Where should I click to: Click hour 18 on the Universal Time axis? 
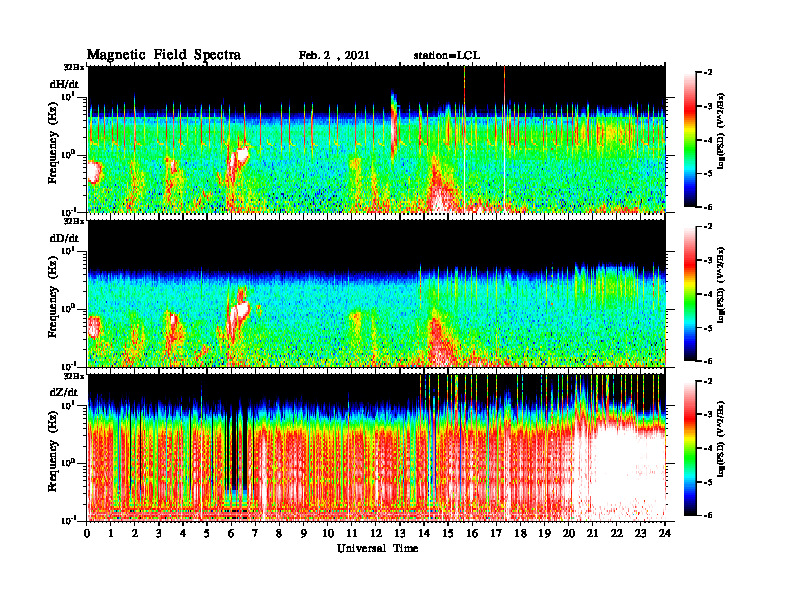[x=520, y=533]
